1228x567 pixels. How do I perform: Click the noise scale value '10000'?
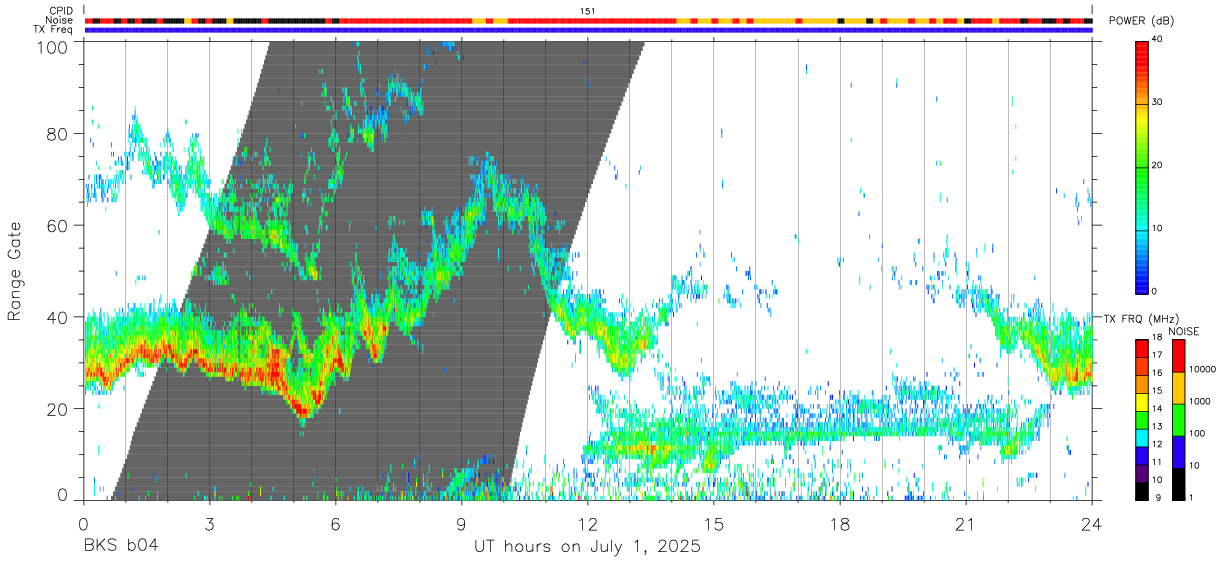[1202, 369]
